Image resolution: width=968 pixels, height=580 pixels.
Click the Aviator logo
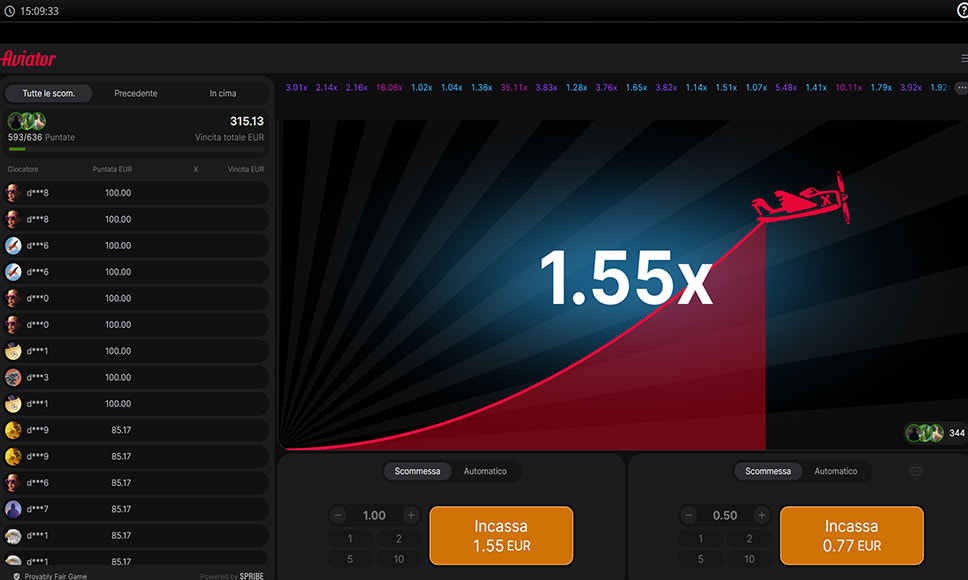click(29, 59)
